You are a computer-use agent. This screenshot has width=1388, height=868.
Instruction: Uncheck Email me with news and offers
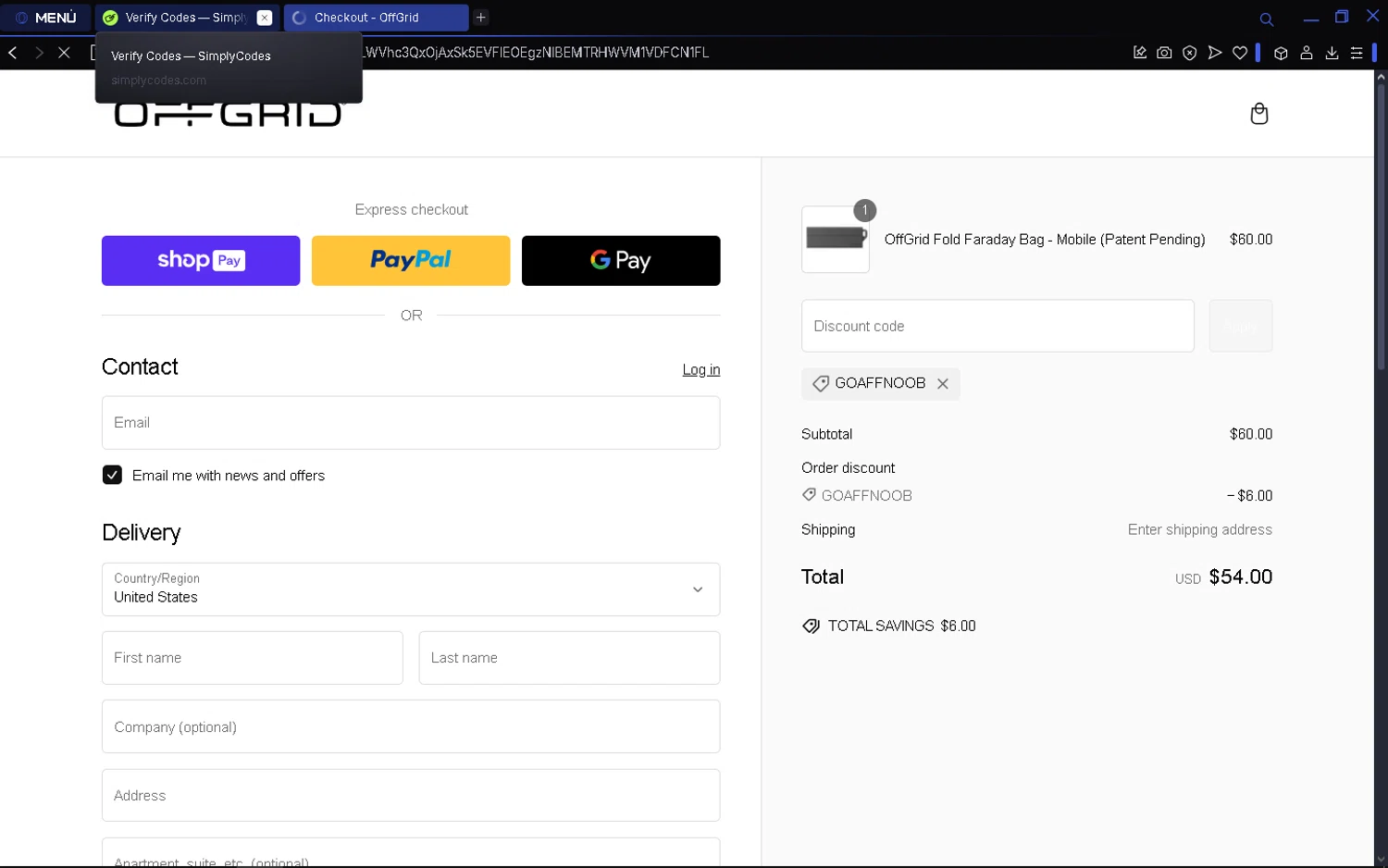[x=112, y=475]
